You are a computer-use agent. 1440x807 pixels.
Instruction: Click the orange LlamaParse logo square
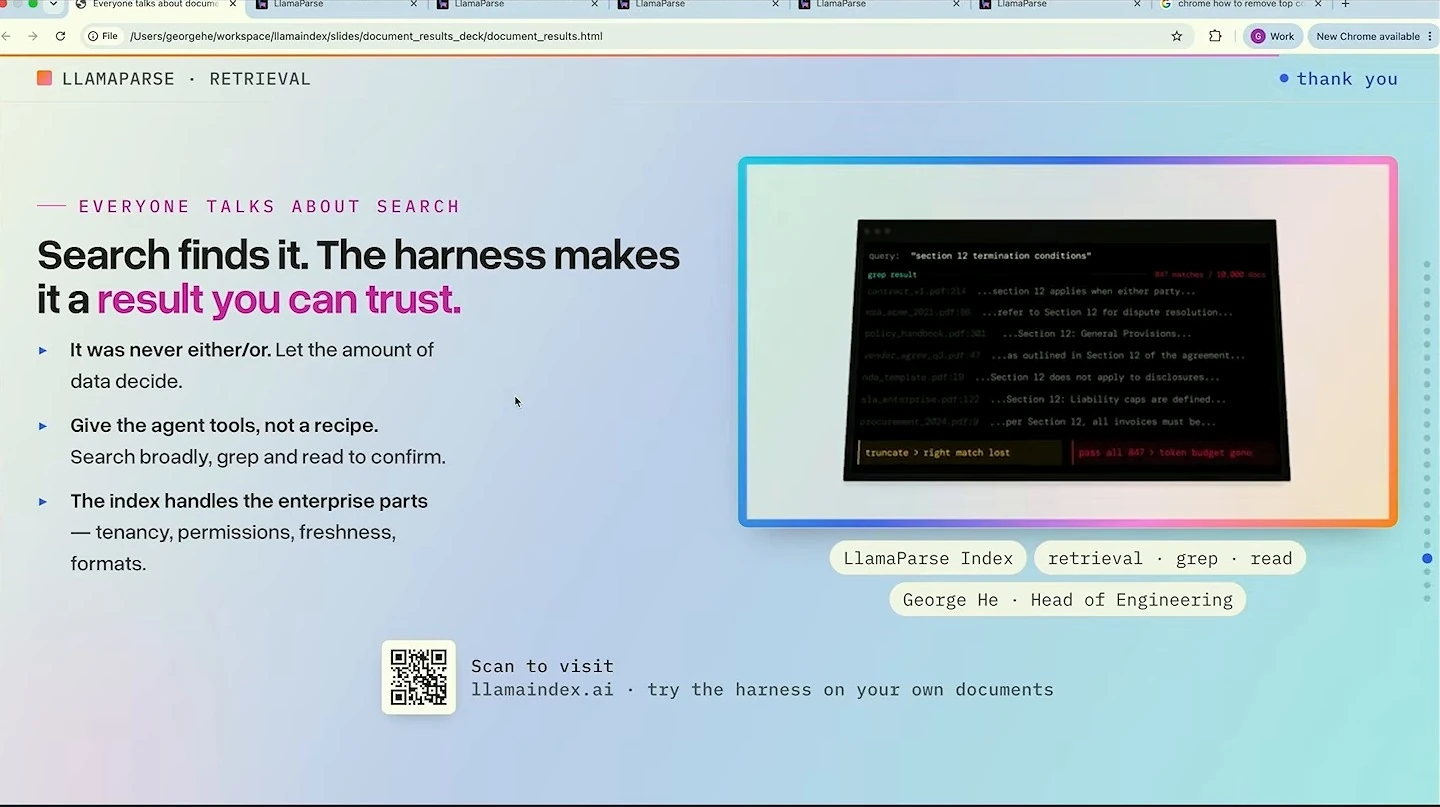(44, 78)
